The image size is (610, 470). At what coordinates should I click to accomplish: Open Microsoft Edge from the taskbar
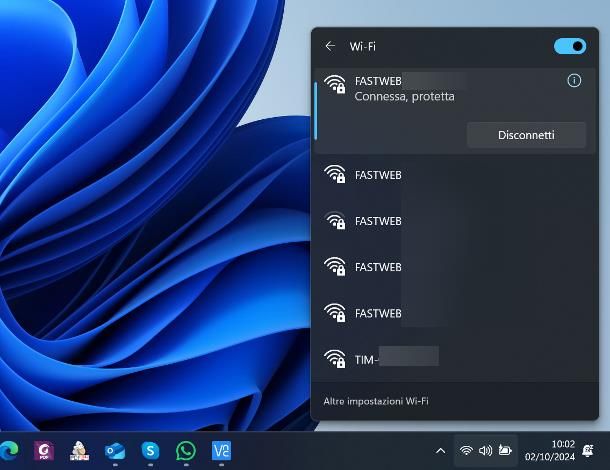pyautogui.click(x=9, y=451)
